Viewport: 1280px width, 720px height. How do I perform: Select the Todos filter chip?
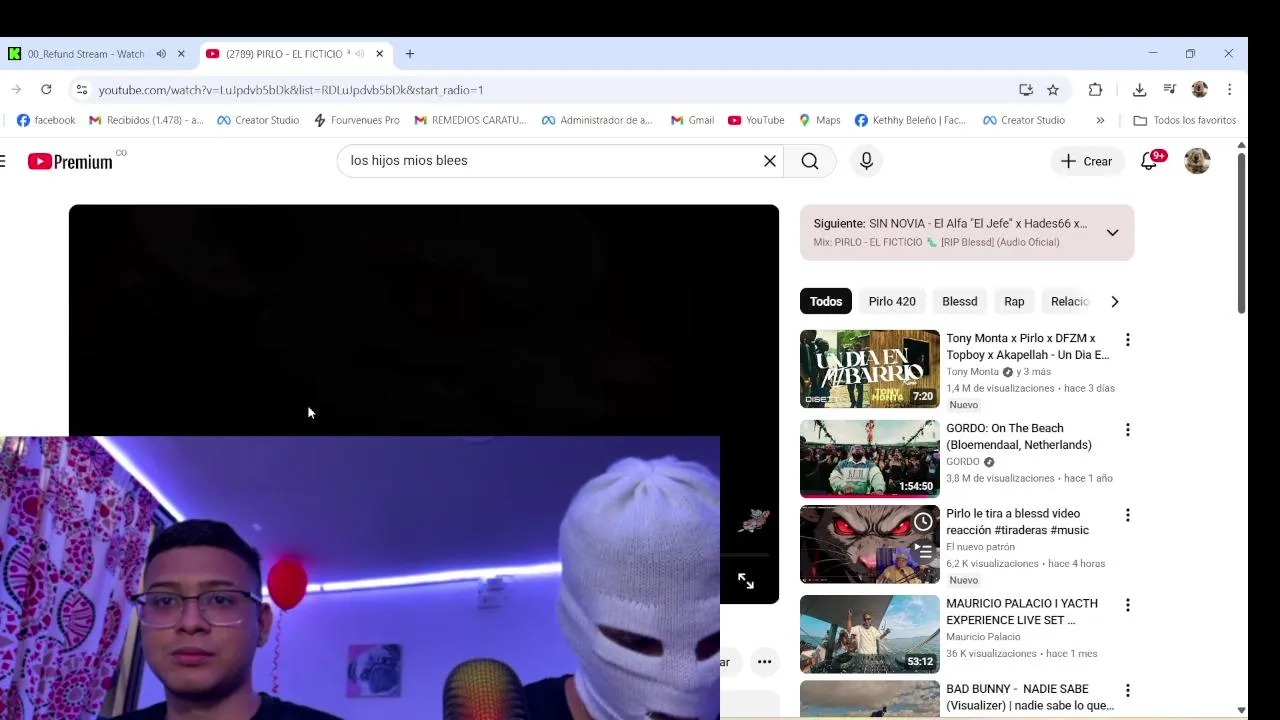(826, 301)
